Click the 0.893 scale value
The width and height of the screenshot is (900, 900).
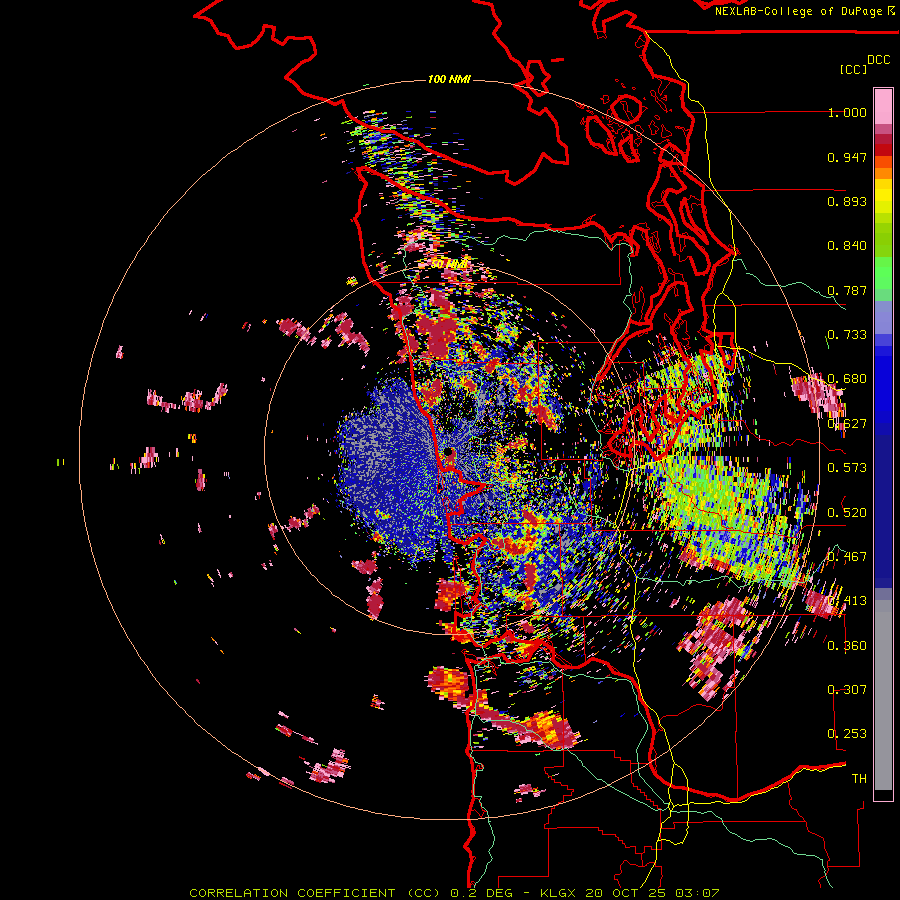coord(847,201)
